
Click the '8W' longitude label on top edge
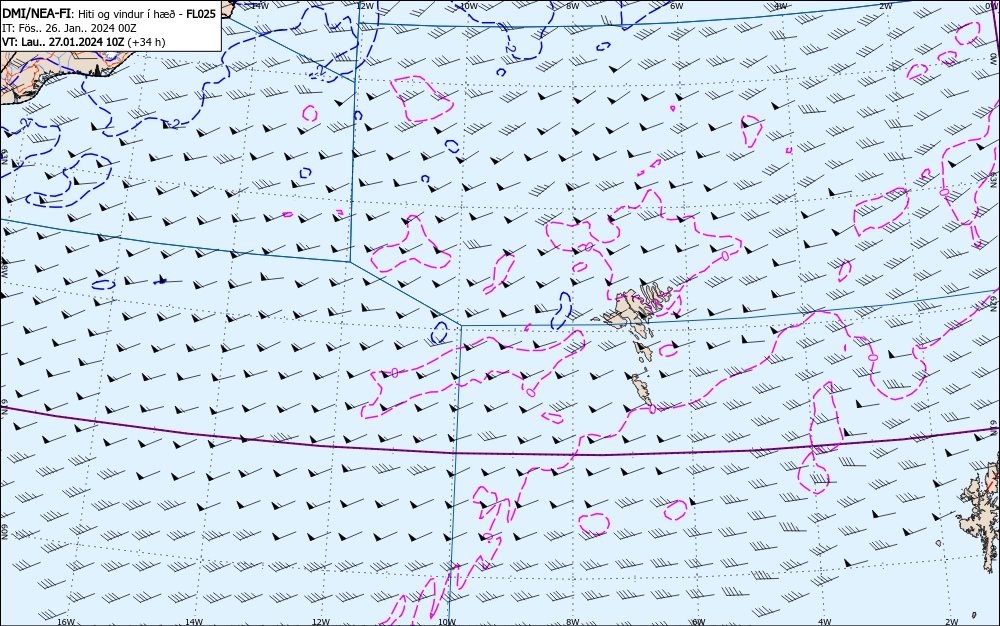pos(573,6)
